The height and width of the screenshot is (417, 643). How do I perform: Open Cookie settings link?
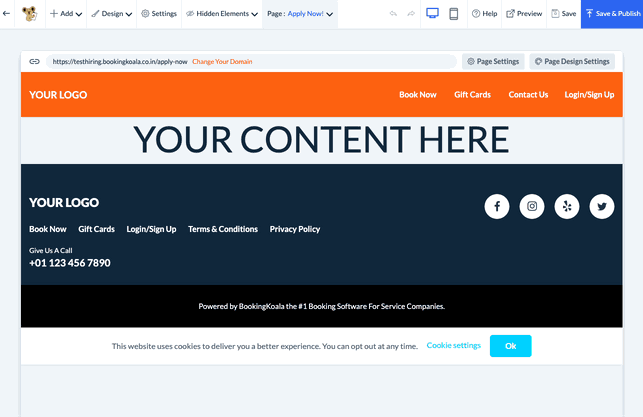coord(454,346)
